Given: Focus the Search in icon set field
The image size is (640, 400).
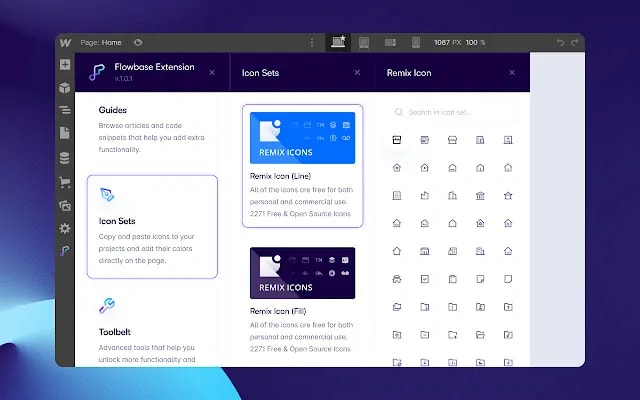Looking at the screenshot, I should coord(453,112).
